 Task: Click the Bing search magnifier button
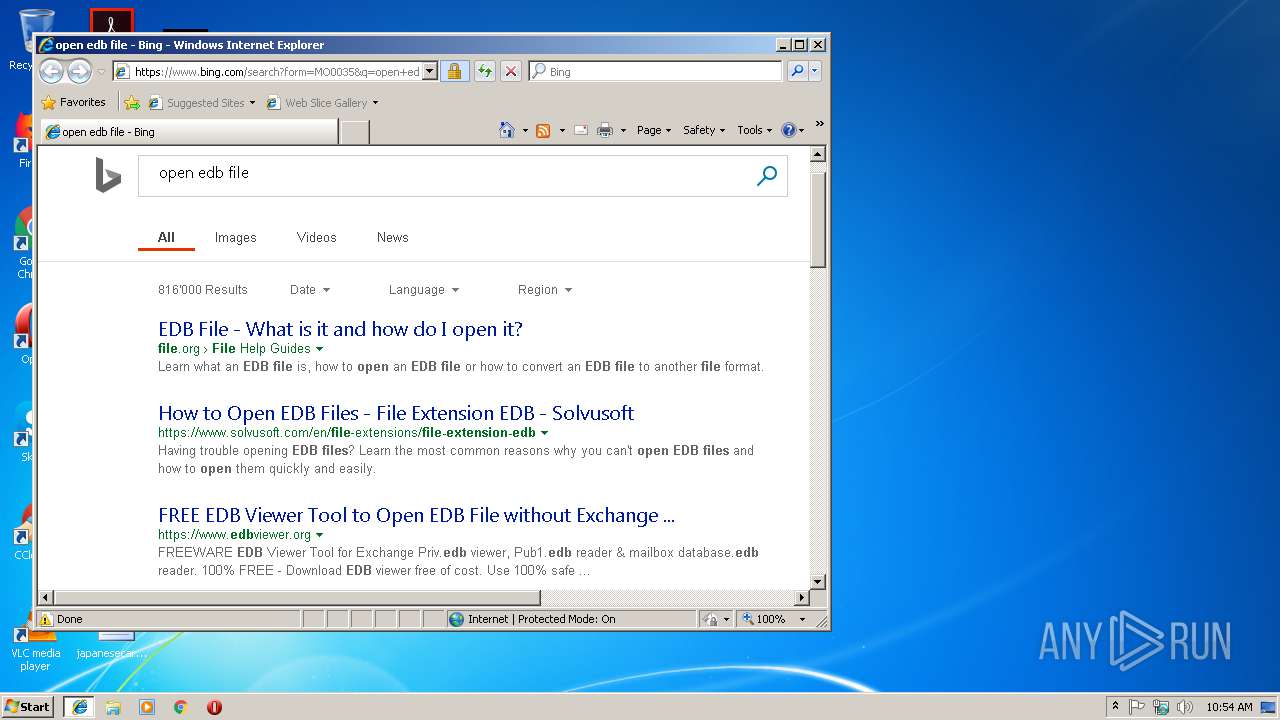pyautogui.click(x=767, y=176)
